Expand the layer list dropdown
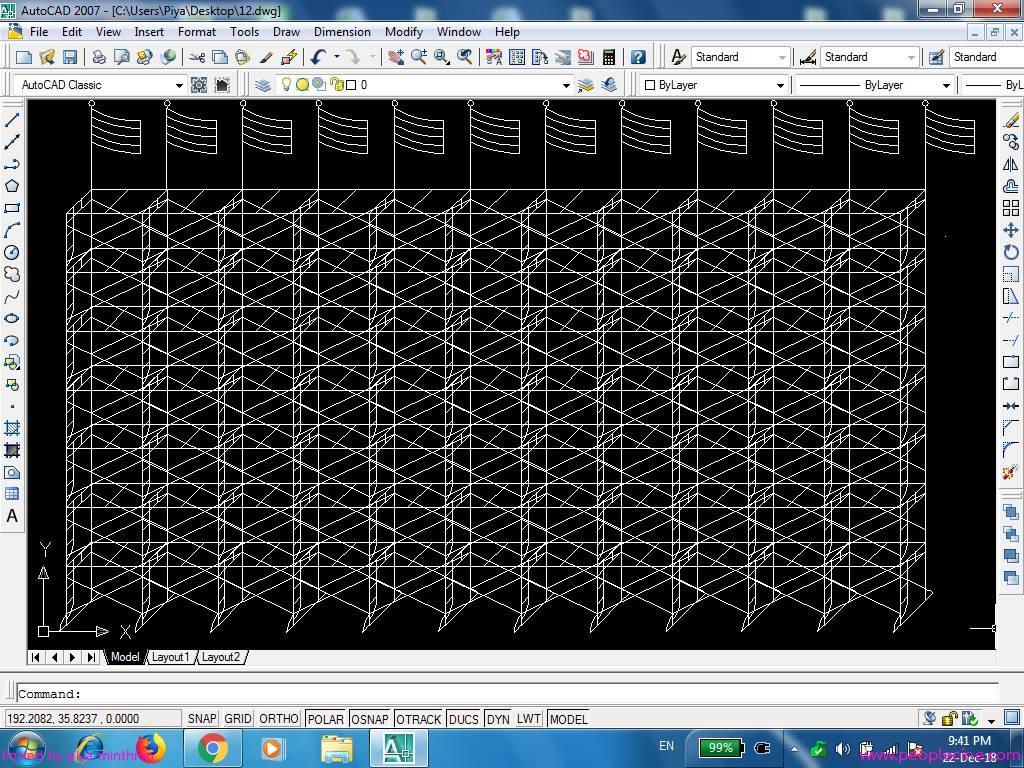The height and width of the screenshot is (768, 1024). point(565,85)
